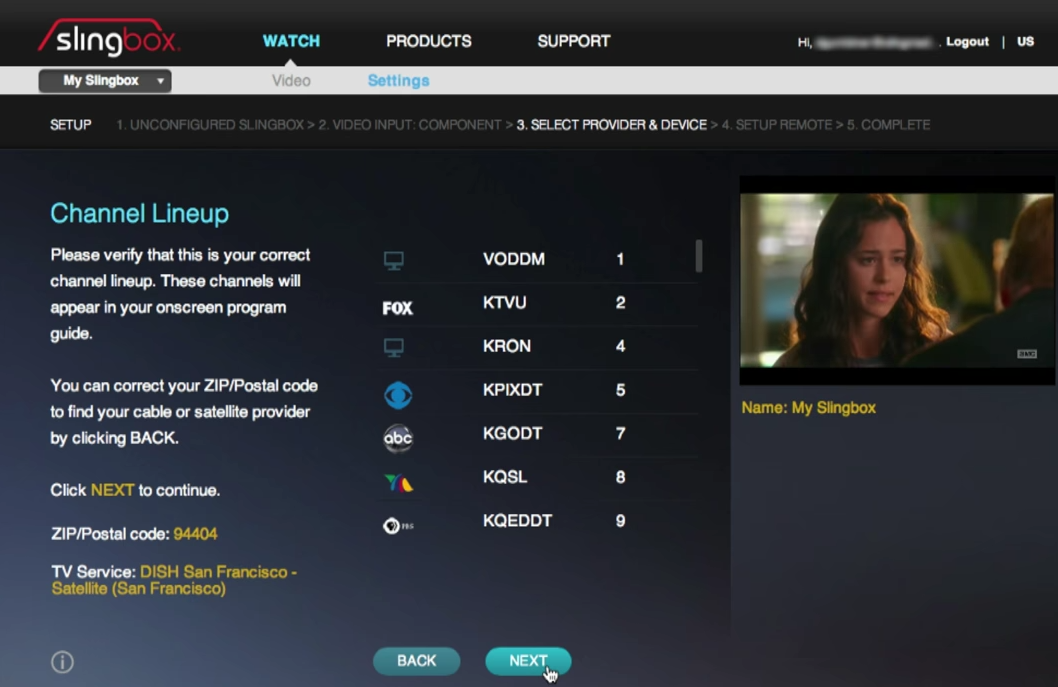Select the abc network logo beside KGODT
This screenshot has height=687, width=1058.
click(397, 438)
